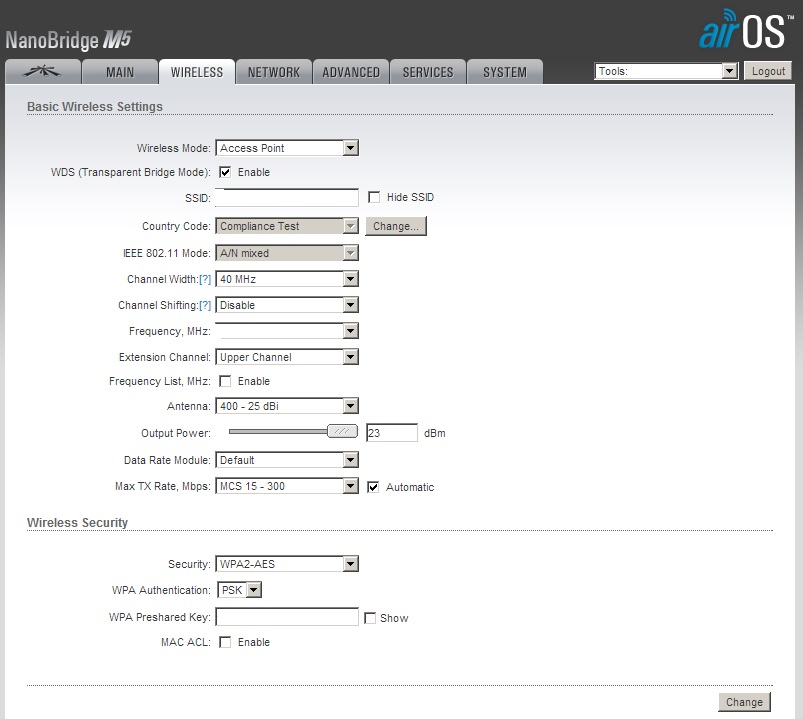The width and height of the screenshot is (803, 719).
Task: Open the Data Rate Module dropdown
Action: coord(287,460)
